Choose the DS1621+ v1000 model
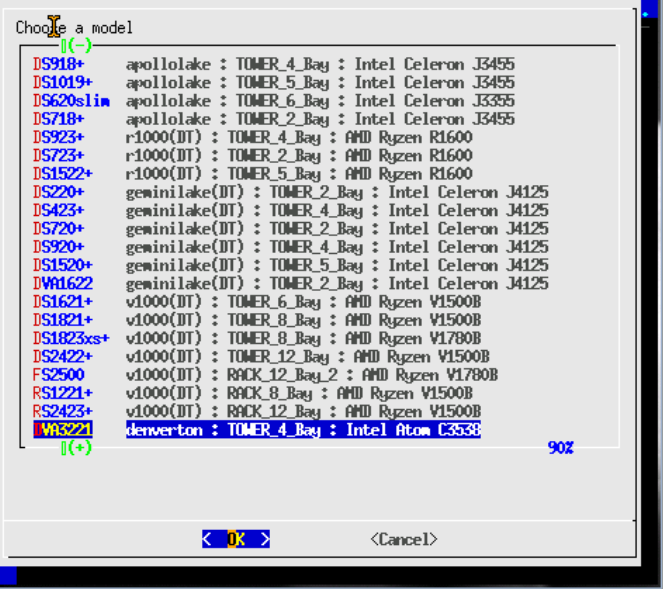The height and width of the screenshot is (589, 663). point(257,301)
